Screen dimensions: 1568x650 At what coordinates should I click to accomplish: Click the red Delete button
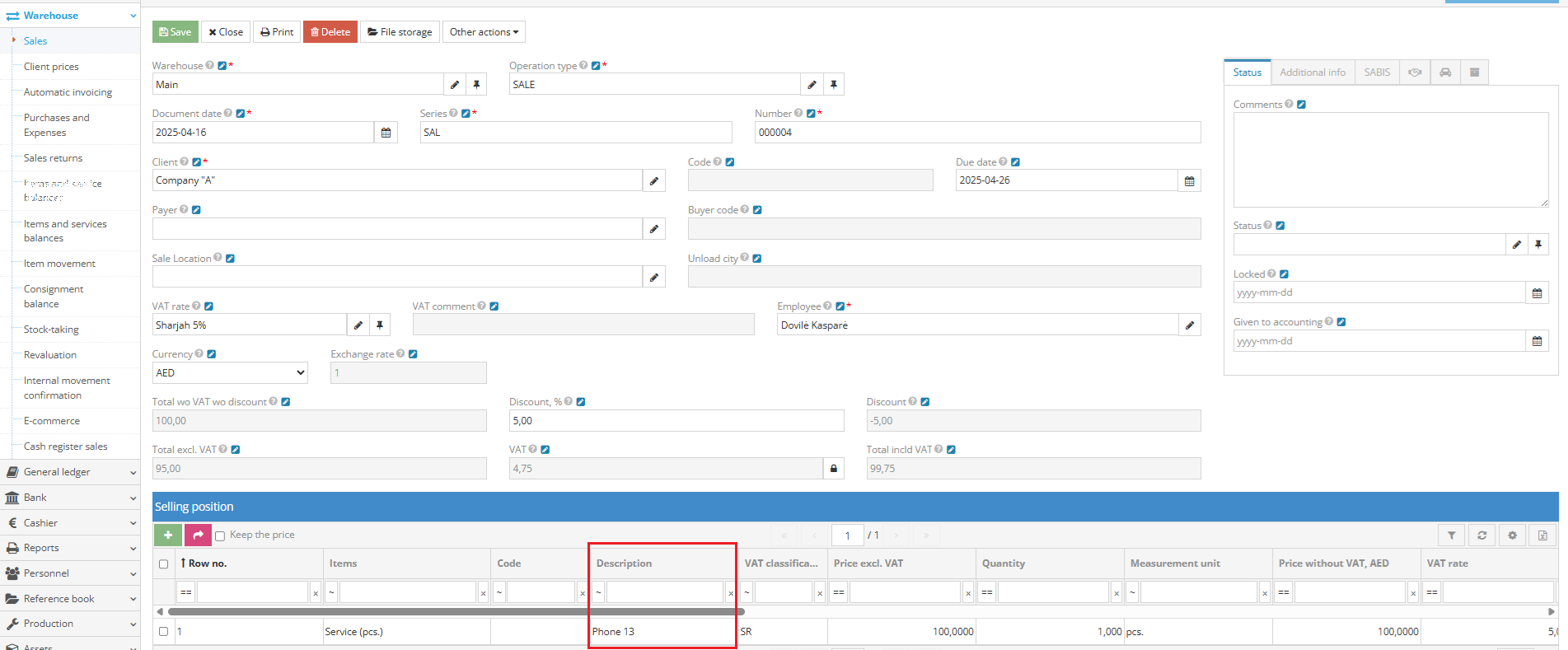(330, 32)
